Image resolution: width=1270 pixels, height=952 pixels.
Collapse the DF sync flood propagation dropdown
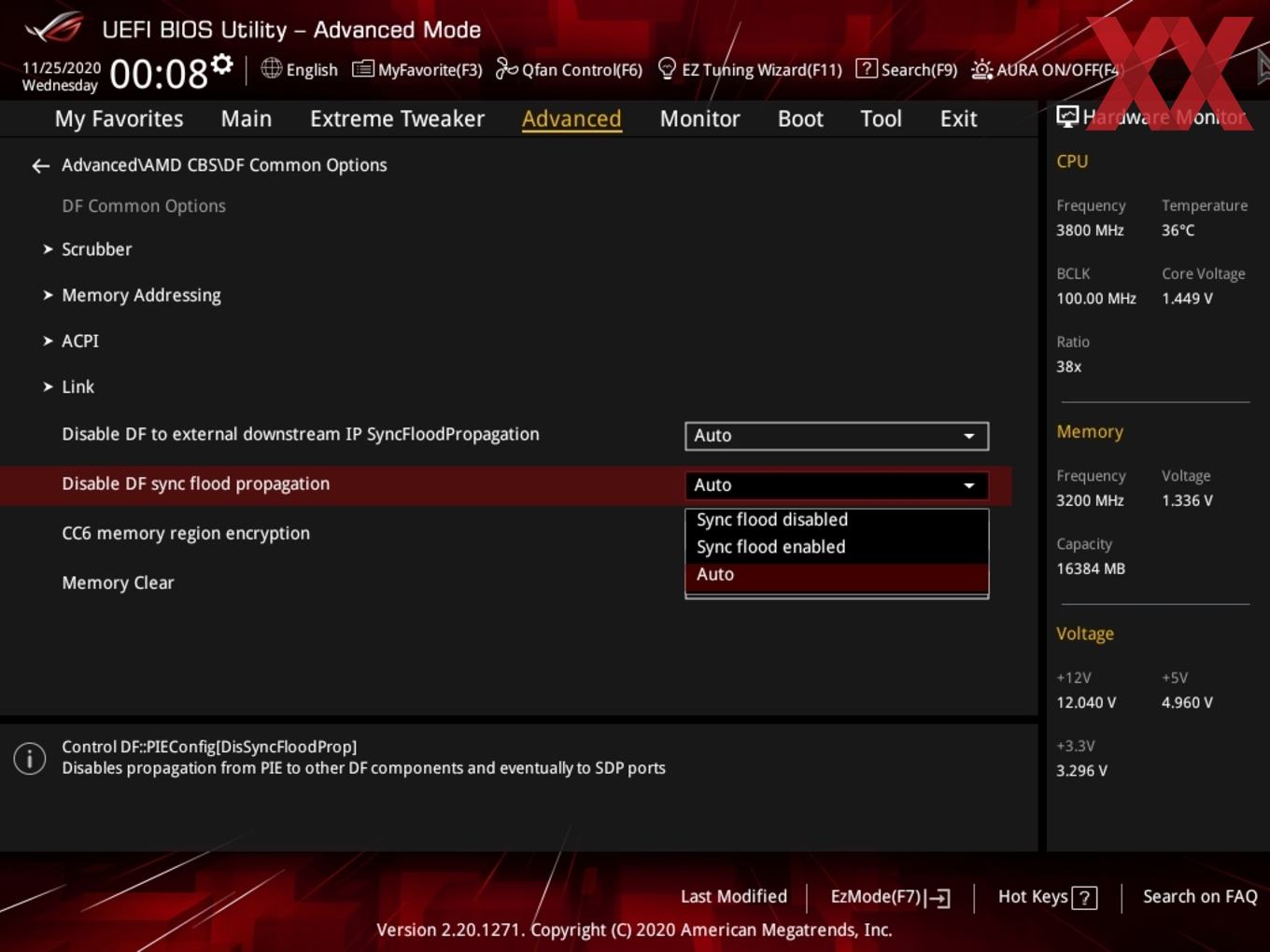click(837, 485)
